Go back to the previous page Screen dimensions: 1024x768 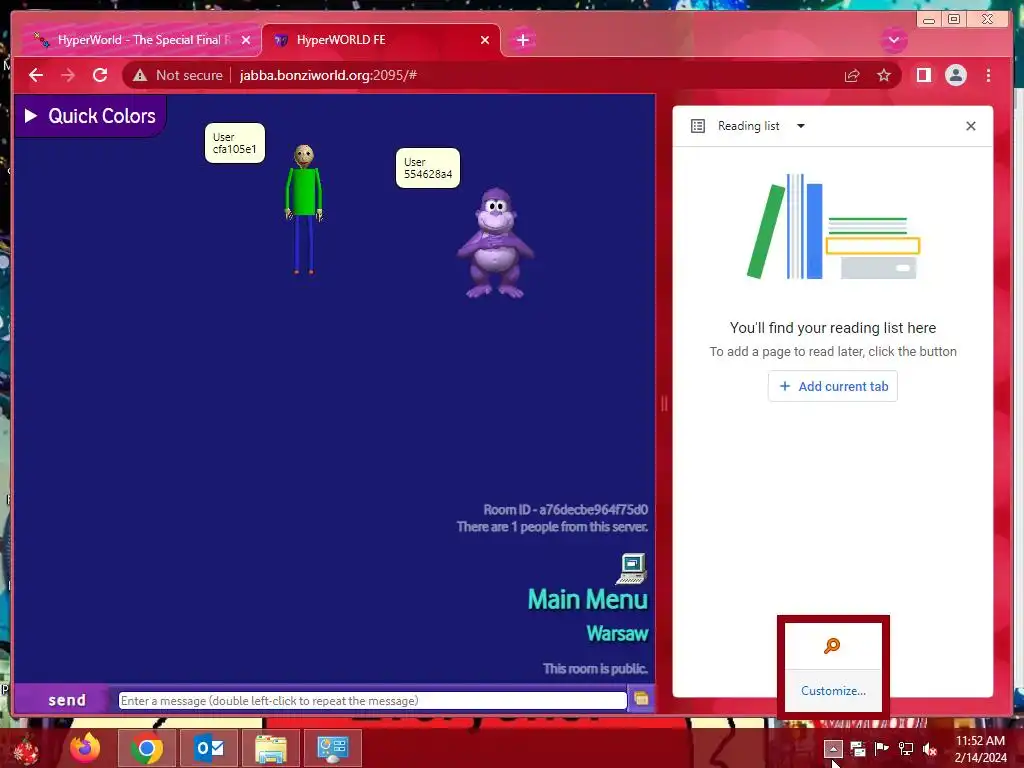click(36, 75)
